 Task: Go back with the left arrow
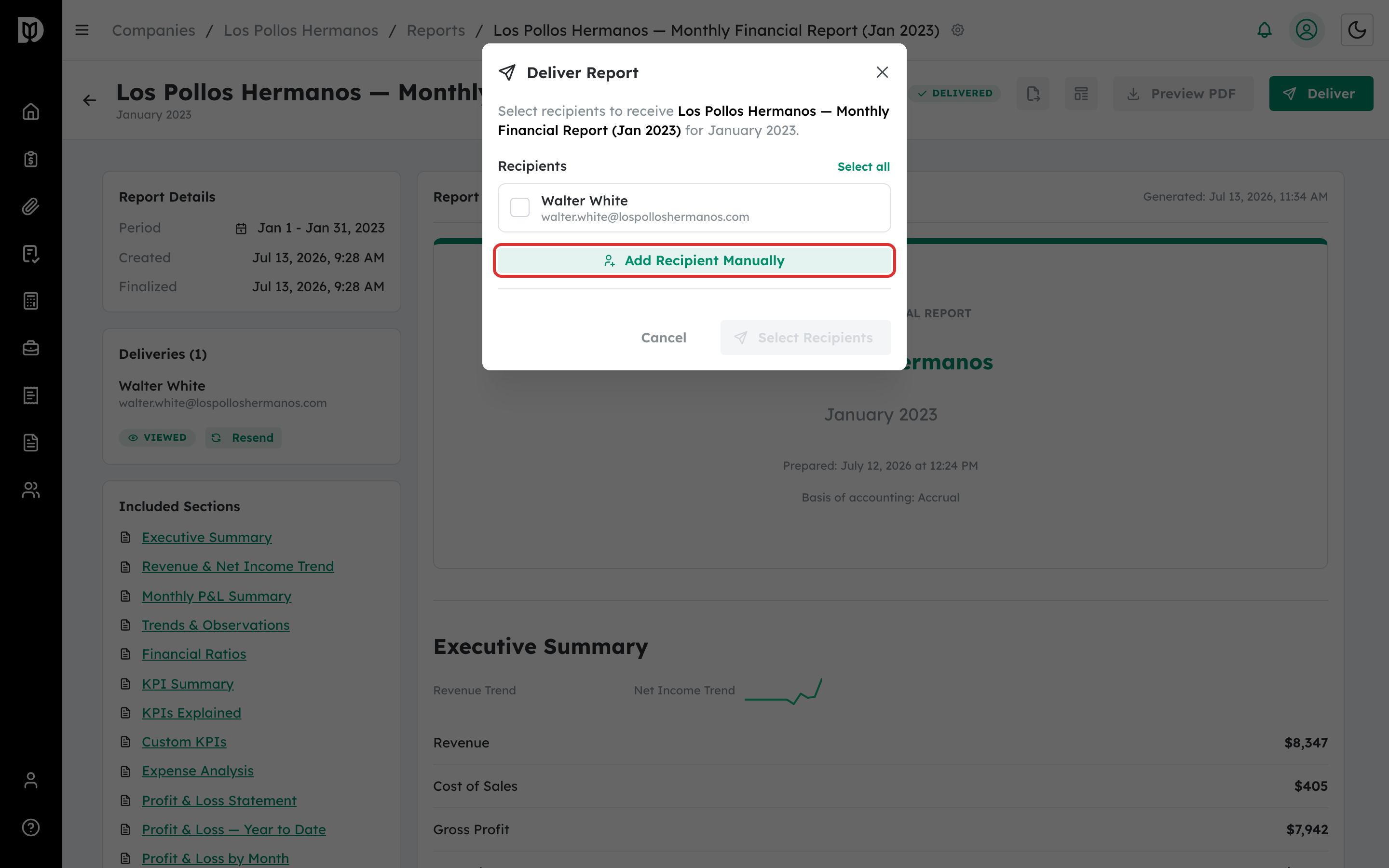pyautogui.click(x=90, y=100)
